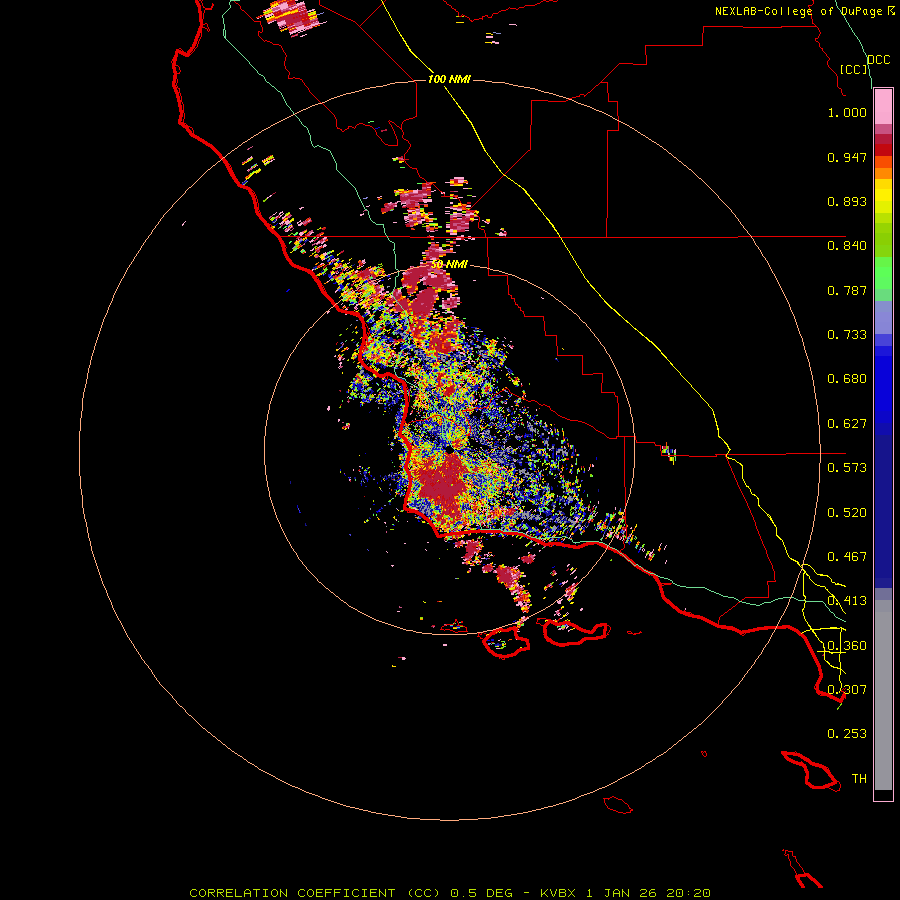Click the 0.787 scale value
Image resolution: width=900 pixels, height=900 pixels.
[x=847, y=290]
